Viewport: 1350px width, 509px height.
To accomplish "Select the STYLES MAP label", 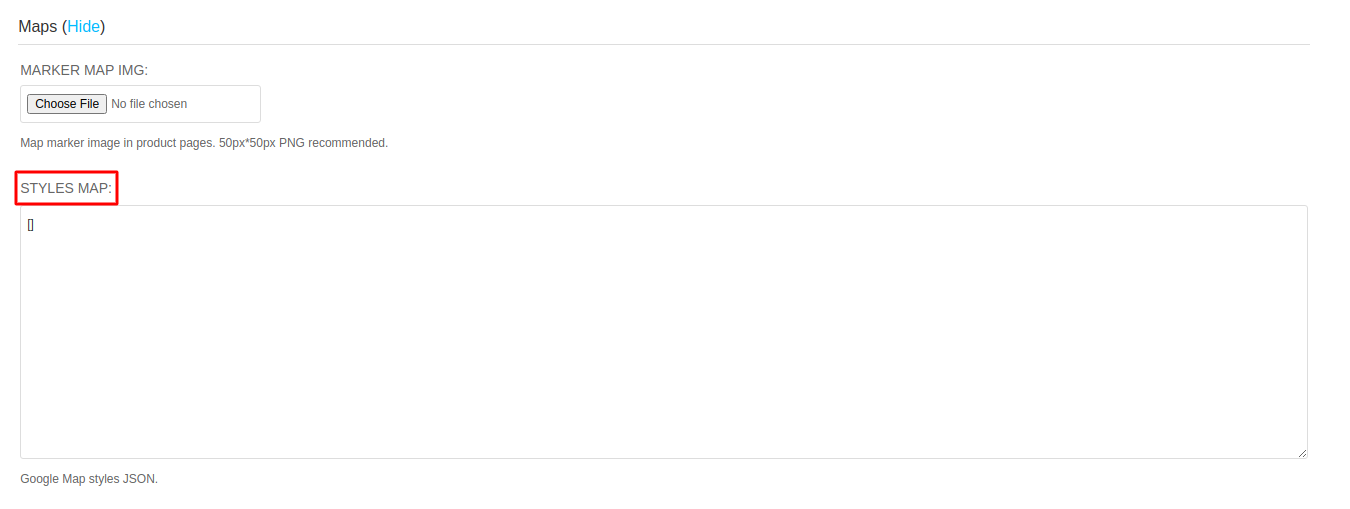I will pos(66,188).
